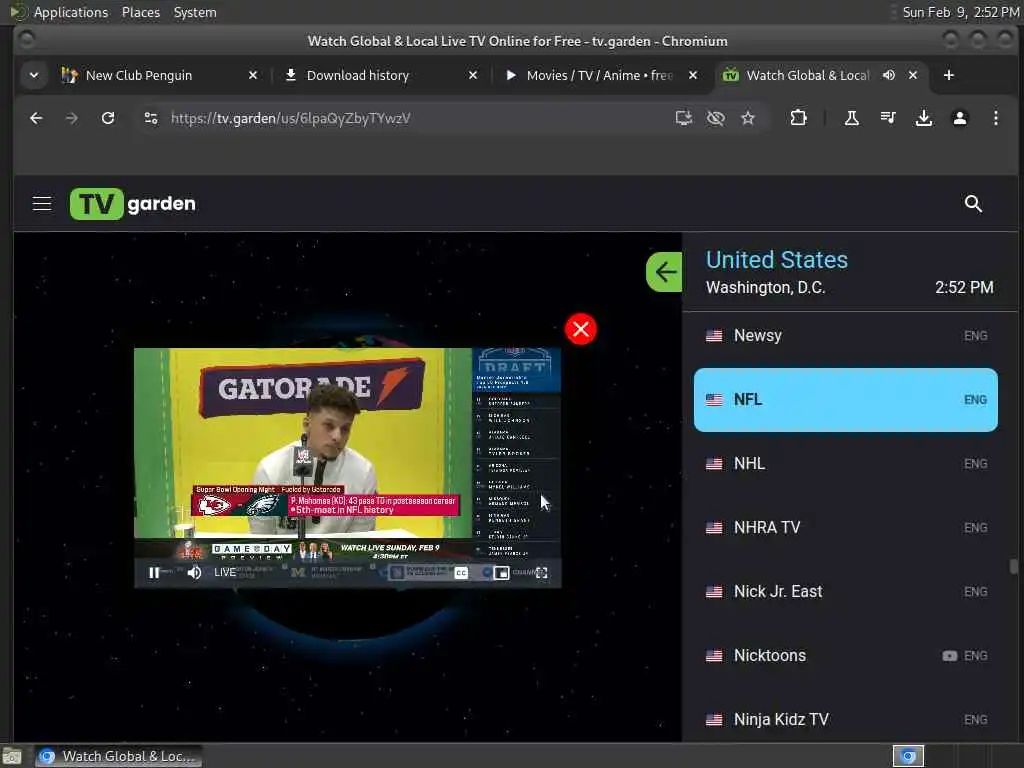Select the NHRA TV channel

[846, 528]
